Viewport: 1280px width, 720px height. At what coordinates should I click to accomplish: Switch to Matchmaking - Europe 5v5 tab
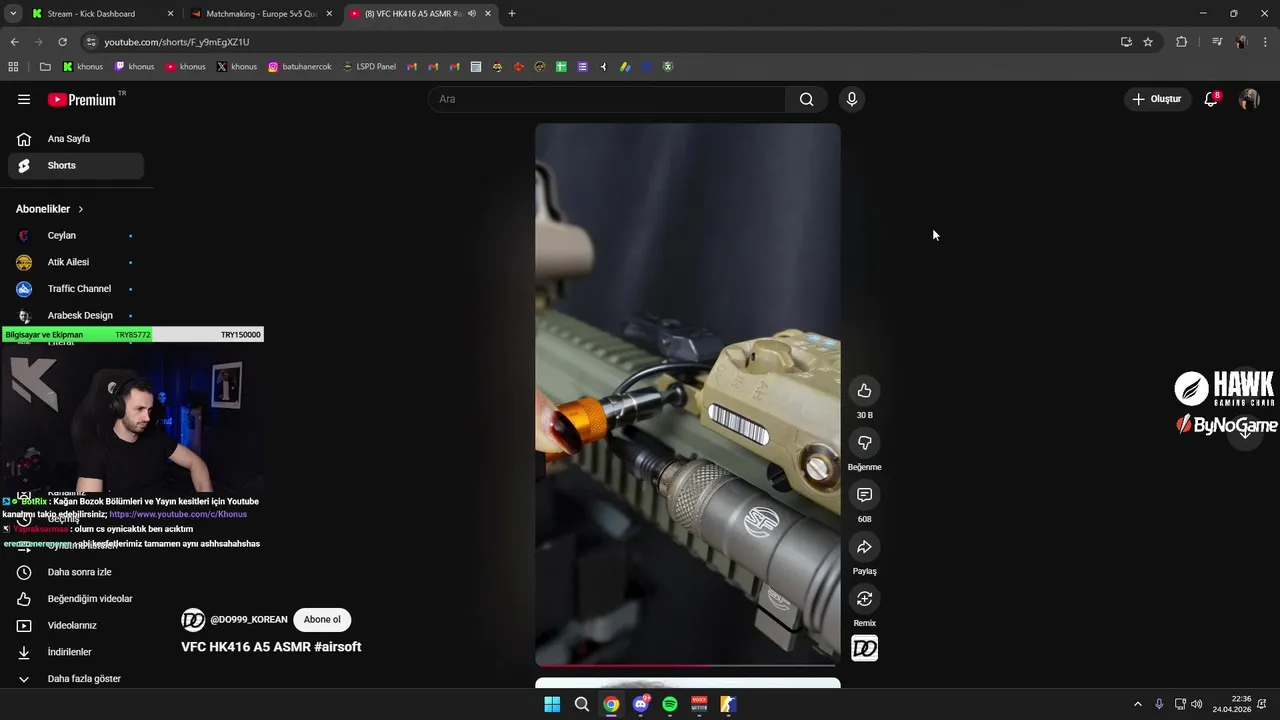(x=261, y=14)
